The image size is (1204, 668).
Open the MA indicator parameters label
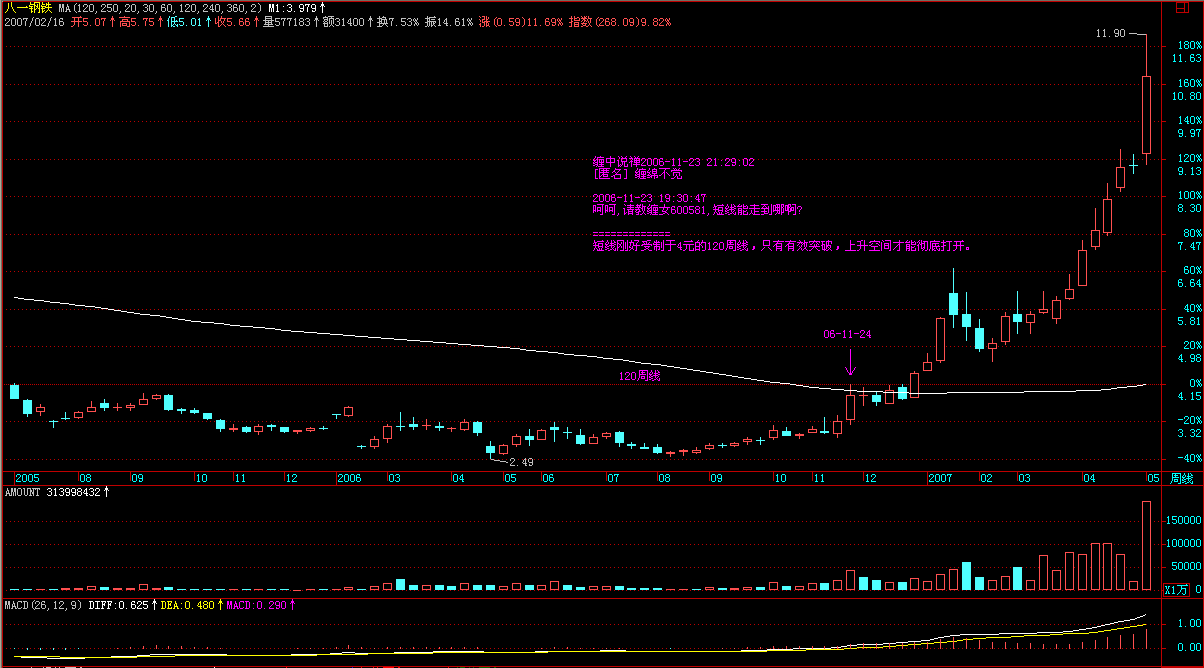pos(160,8)
